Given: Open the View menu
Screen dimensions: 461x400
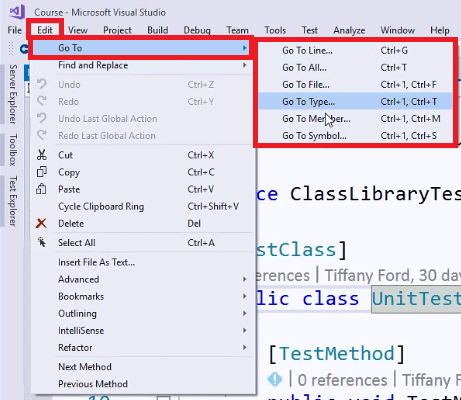Looking at the screenshot, I should (x=78, y=30).
